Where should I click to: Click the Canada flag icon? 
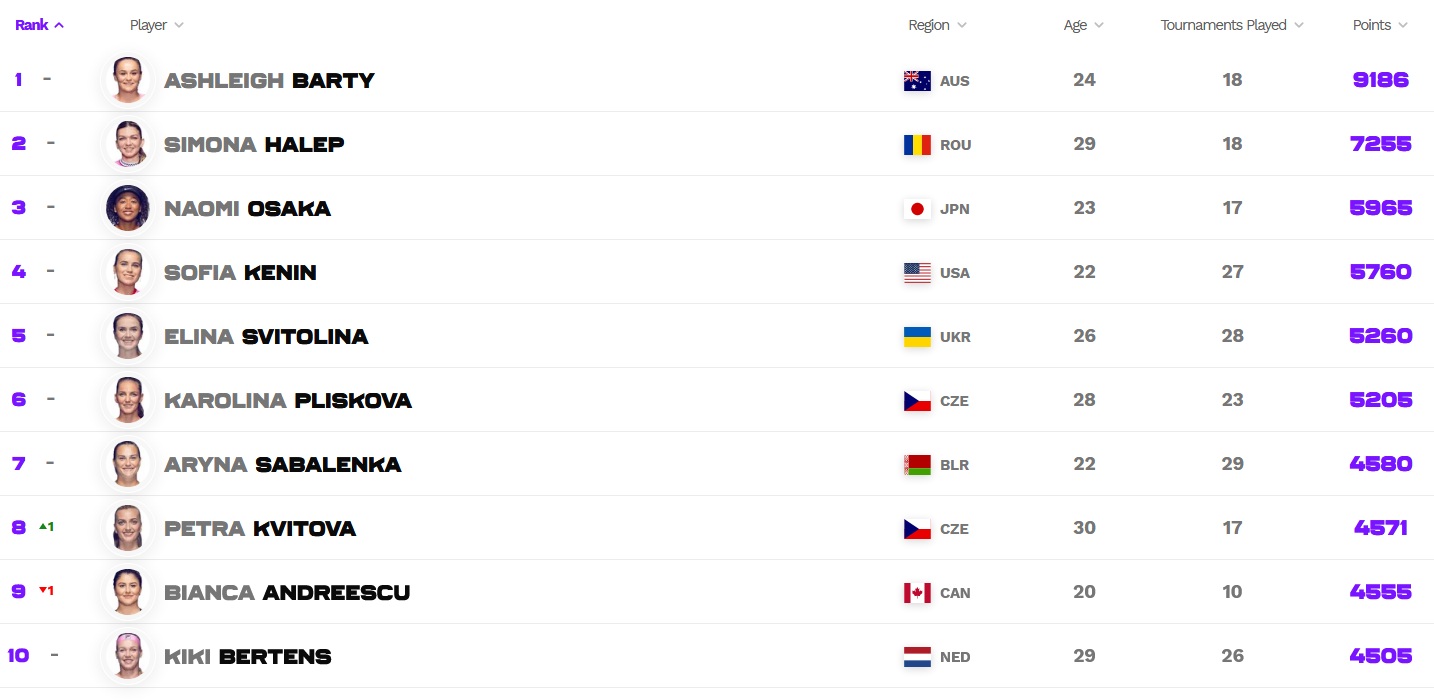tap(917, 593)
